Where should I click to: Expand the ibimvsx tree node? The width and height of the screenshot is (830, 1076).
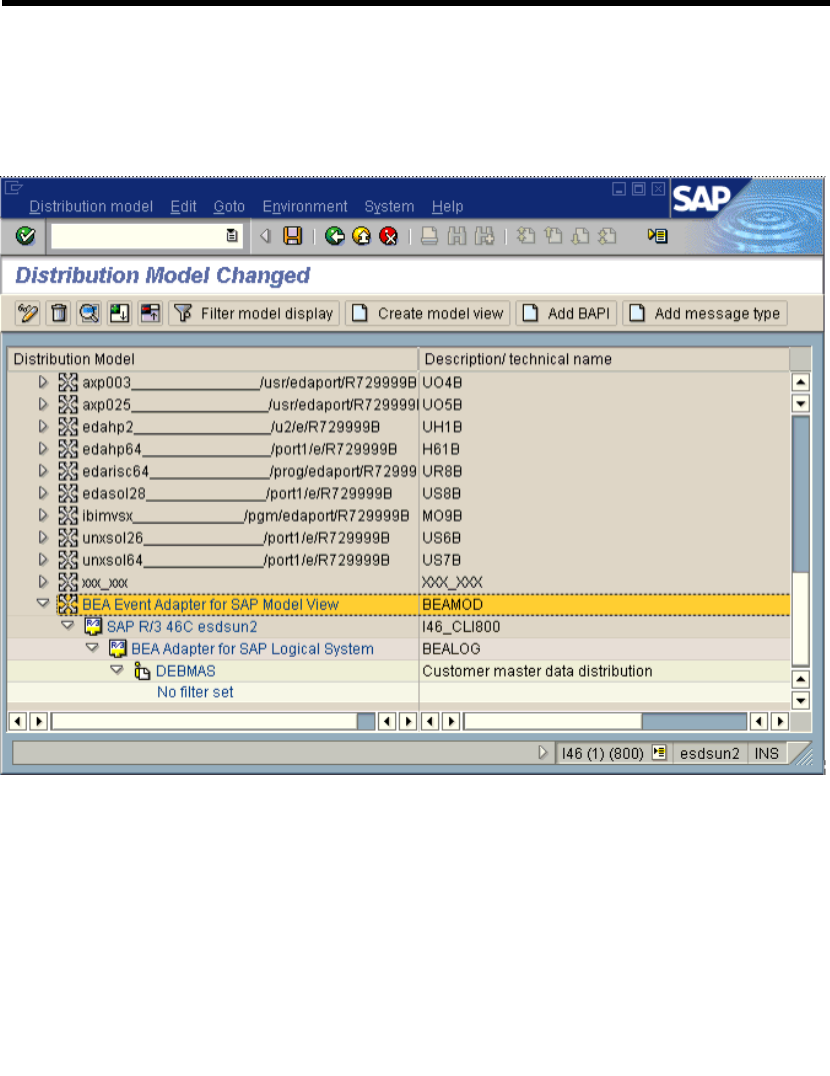tap(43, 515)
